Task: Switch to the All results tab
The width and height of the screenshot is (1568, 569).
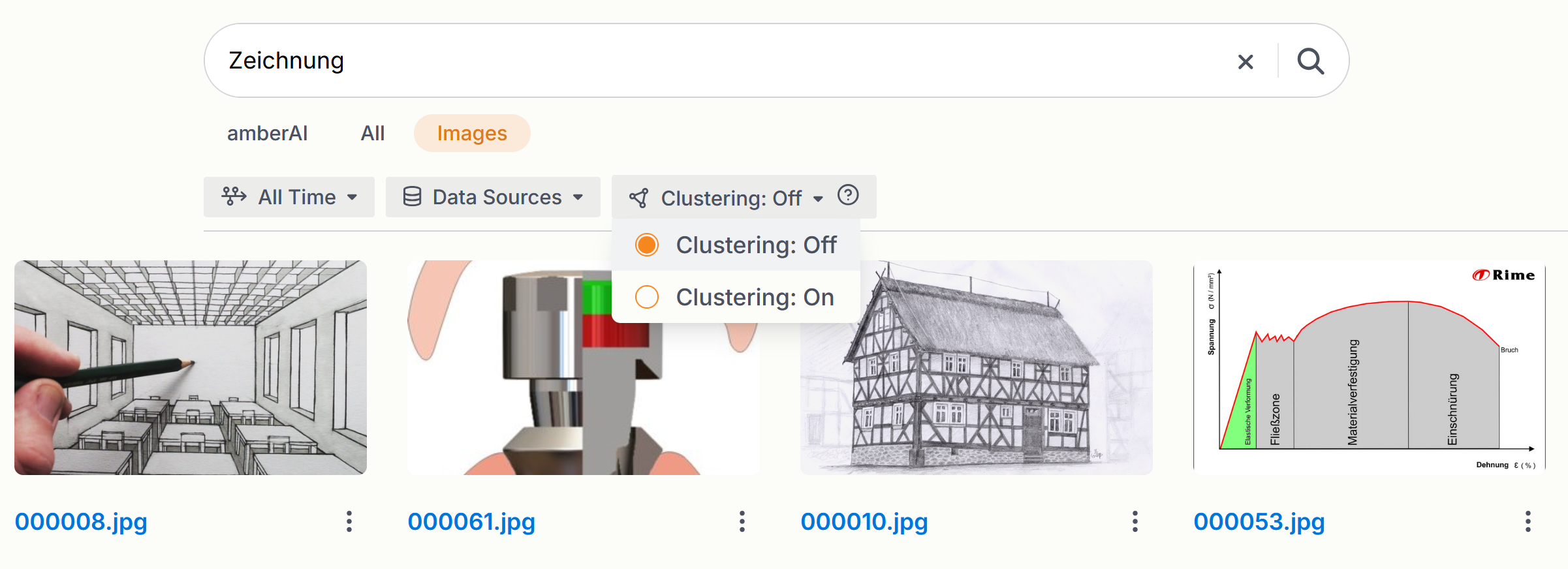Action: coord(372,133)
